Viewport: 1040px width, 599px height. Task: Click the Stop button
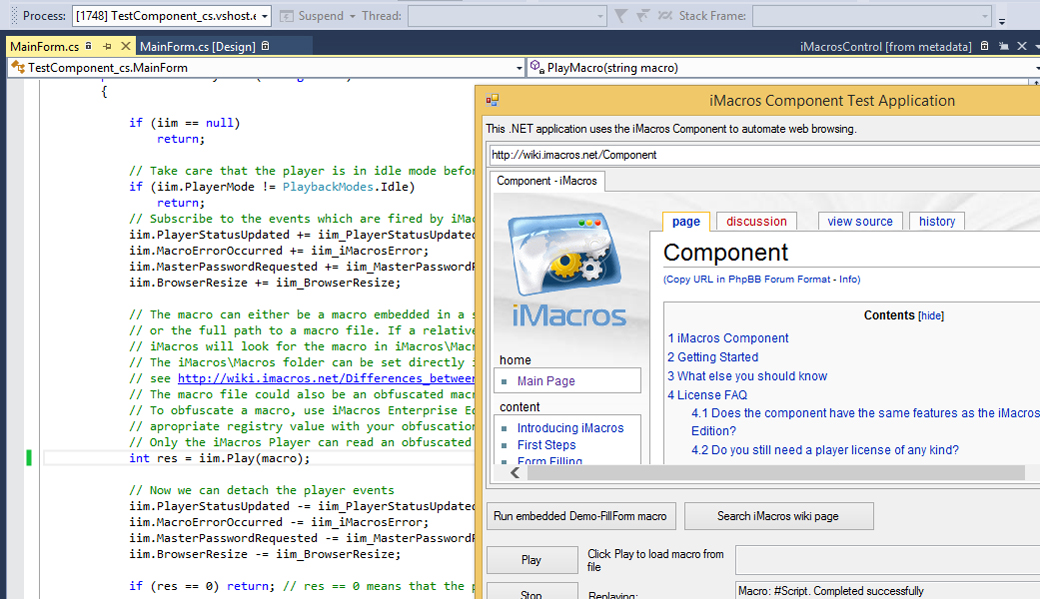point(531,592)
